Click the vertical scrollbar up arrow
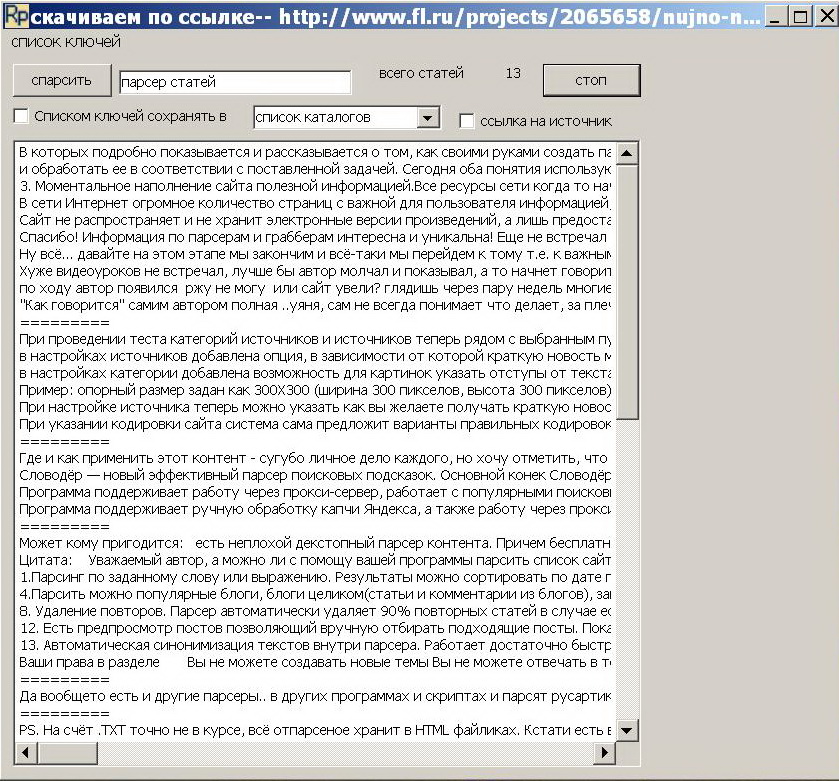Image resolution: width=839 pixels, height=781 pixels. [627, 154]
